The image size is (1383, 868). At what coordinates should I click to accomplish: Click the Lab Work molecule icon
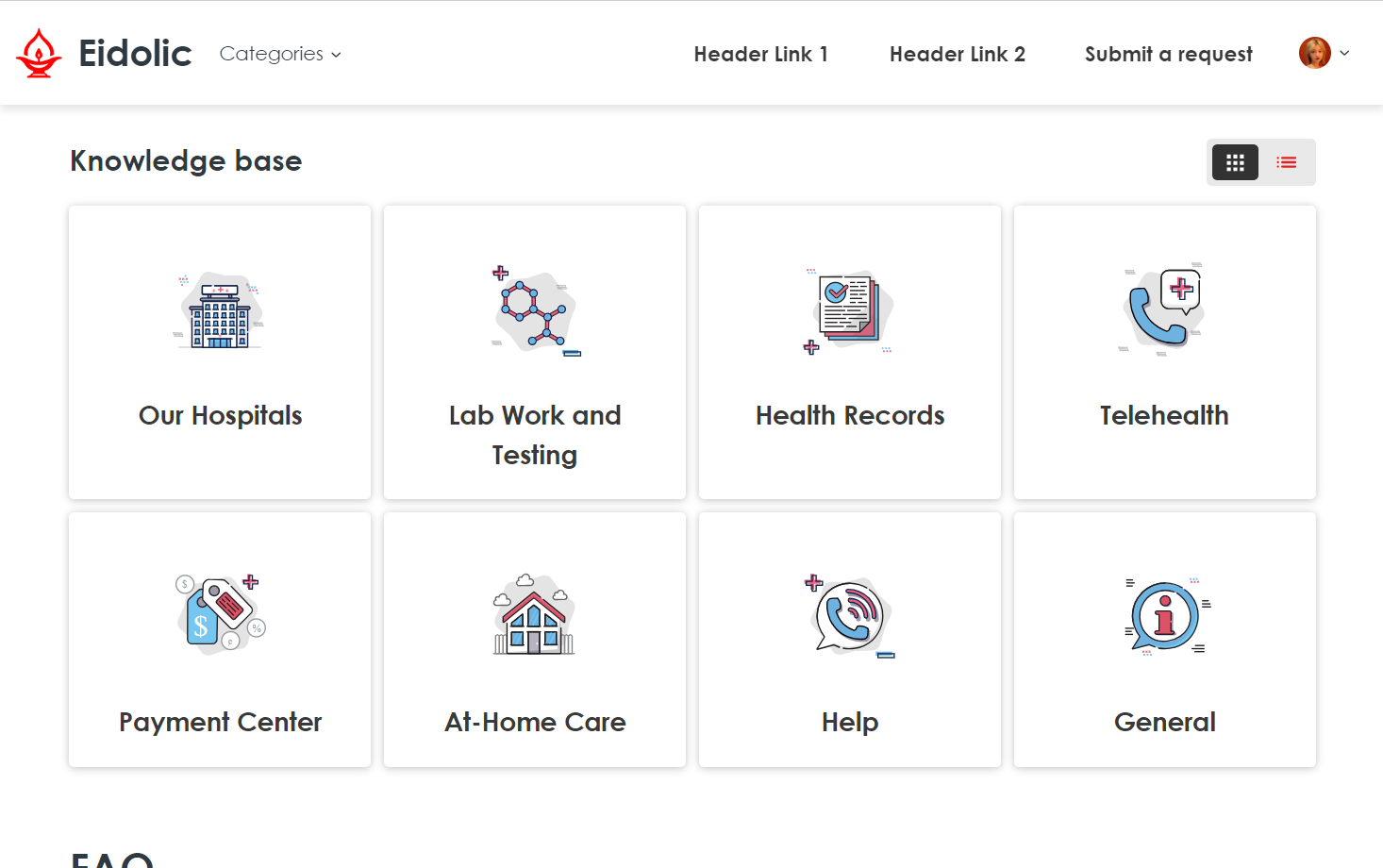(x=535, y=312)
